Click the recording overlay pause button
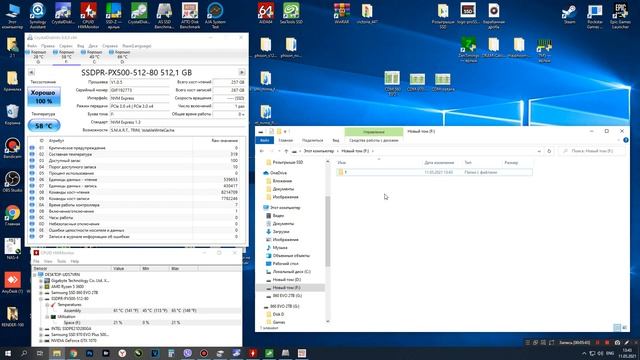 coord(598,342)
